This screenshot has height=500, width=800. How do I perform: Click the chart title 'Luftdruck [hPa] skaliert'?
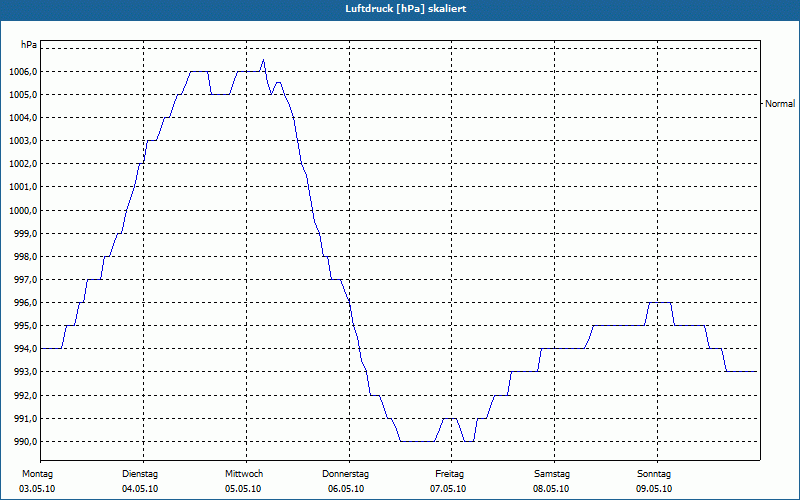406,9
